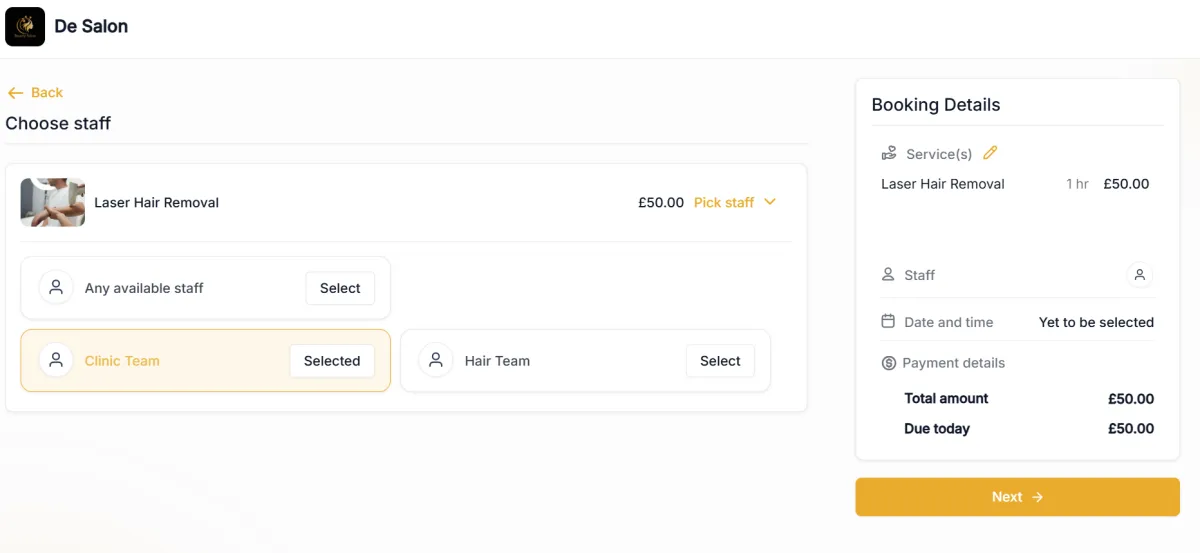Click the services hand icon in Booking Details
Image resolution: width=1200 pixels, height=553 pixels.
point(889,154)
